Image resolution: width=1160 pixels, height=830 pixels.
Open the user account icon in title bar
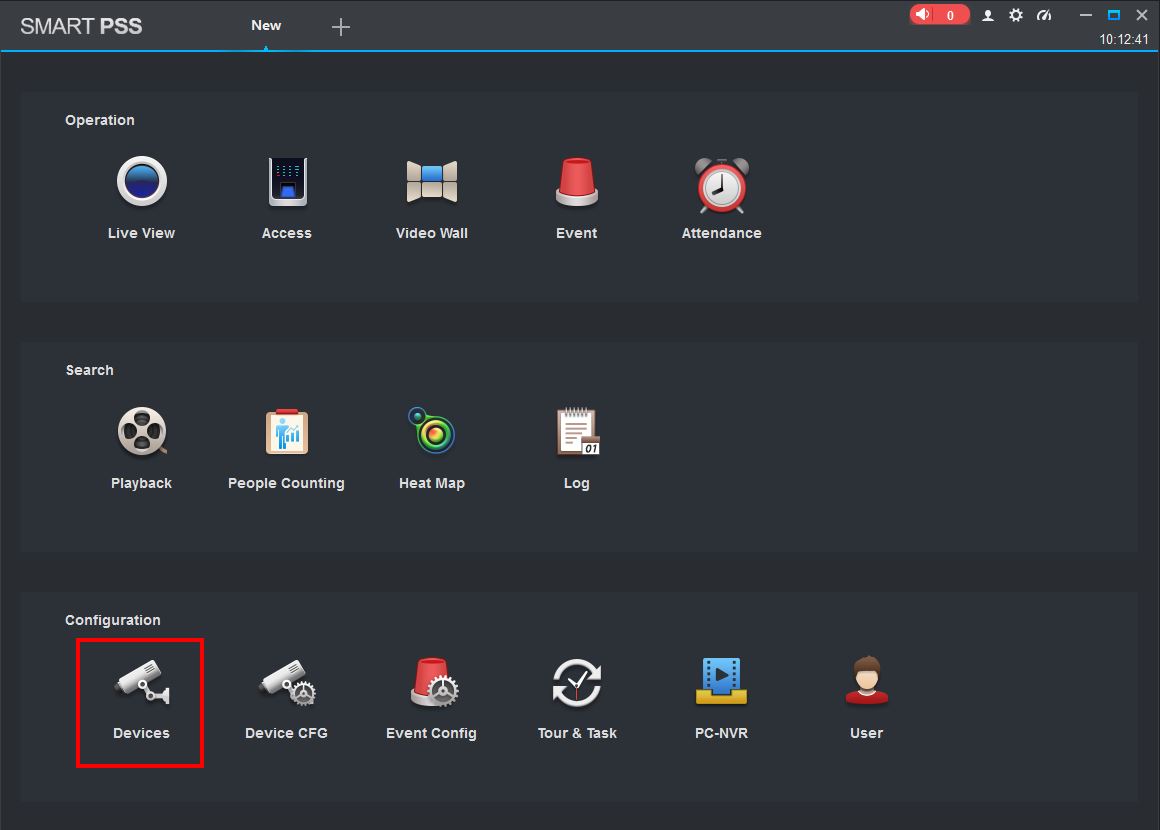point(988,15)
